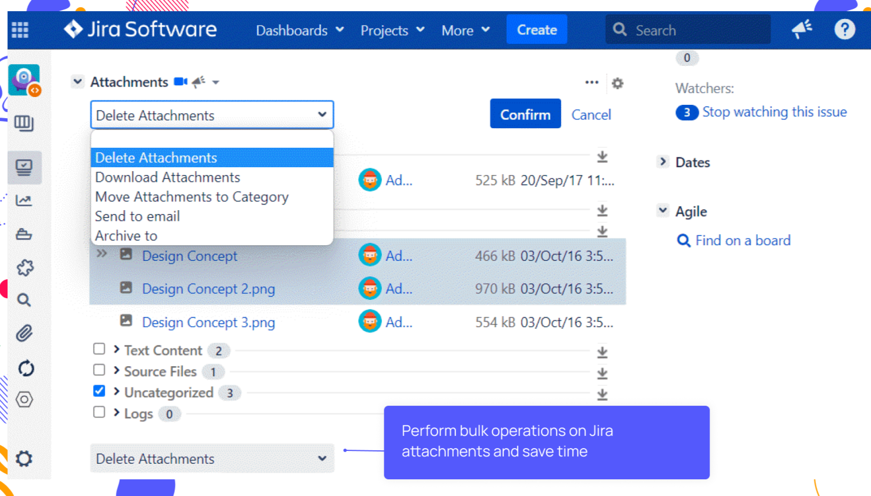Click the Attachments three-dot more icon
This screenshot has width=871, height=496.
pos(592,83)
